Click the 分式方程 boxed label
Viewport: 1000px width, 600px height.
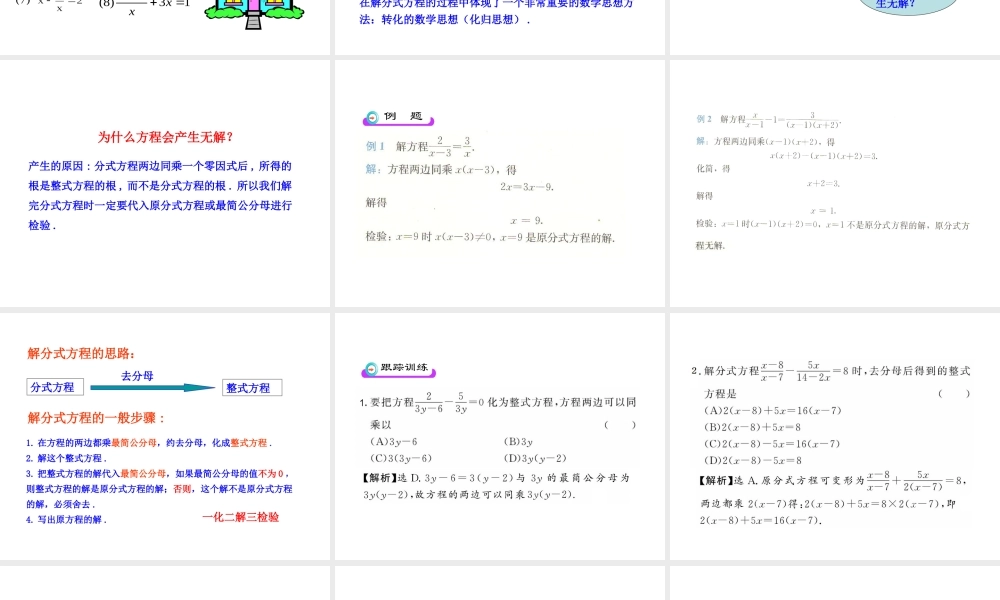(54, 387)
